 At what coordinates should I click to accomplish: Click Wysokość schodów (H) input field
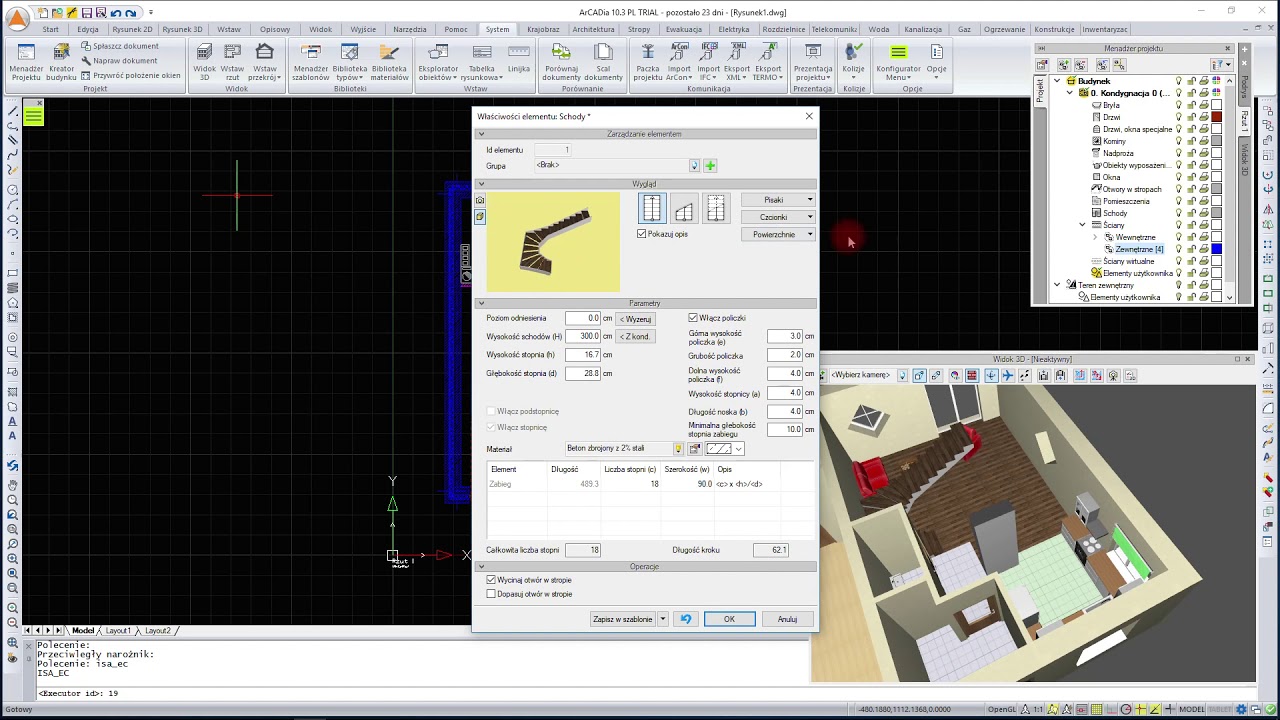(x=582, y=337)
